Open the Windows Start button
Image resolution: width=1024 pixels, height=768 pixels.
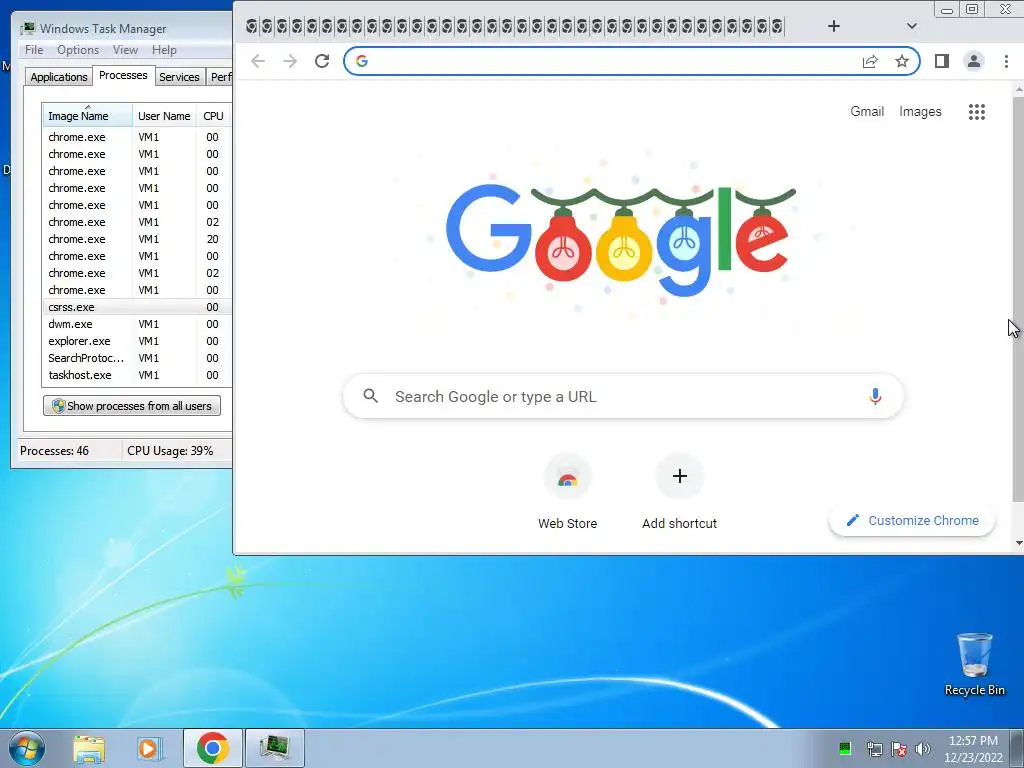click(x=27, y=748)
